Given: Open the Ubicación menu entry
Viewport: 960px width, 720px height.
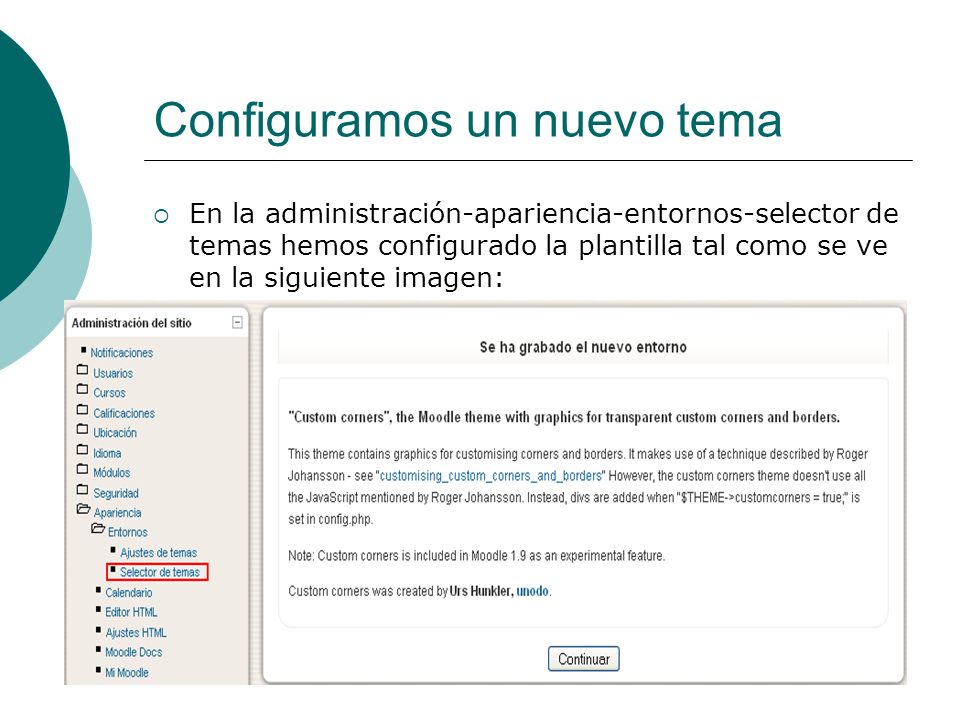Looking at the screenshot, I should coord(114,432).
